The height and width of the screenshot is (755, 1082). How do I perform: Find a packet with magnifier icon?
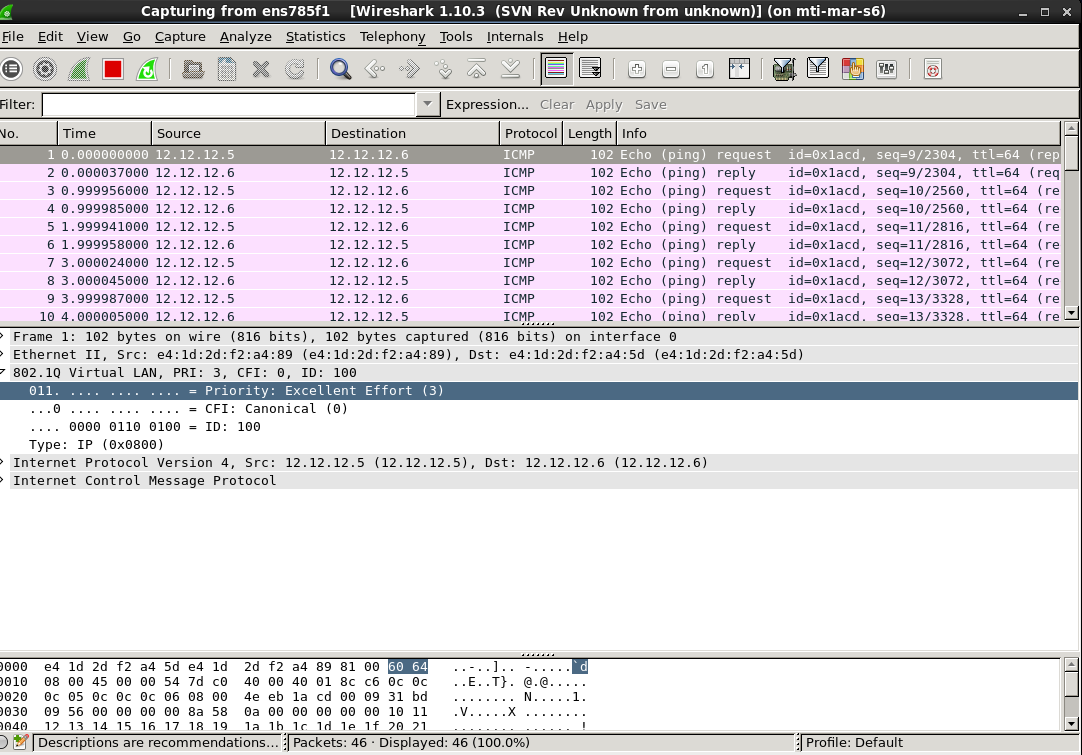pos(340,69)
